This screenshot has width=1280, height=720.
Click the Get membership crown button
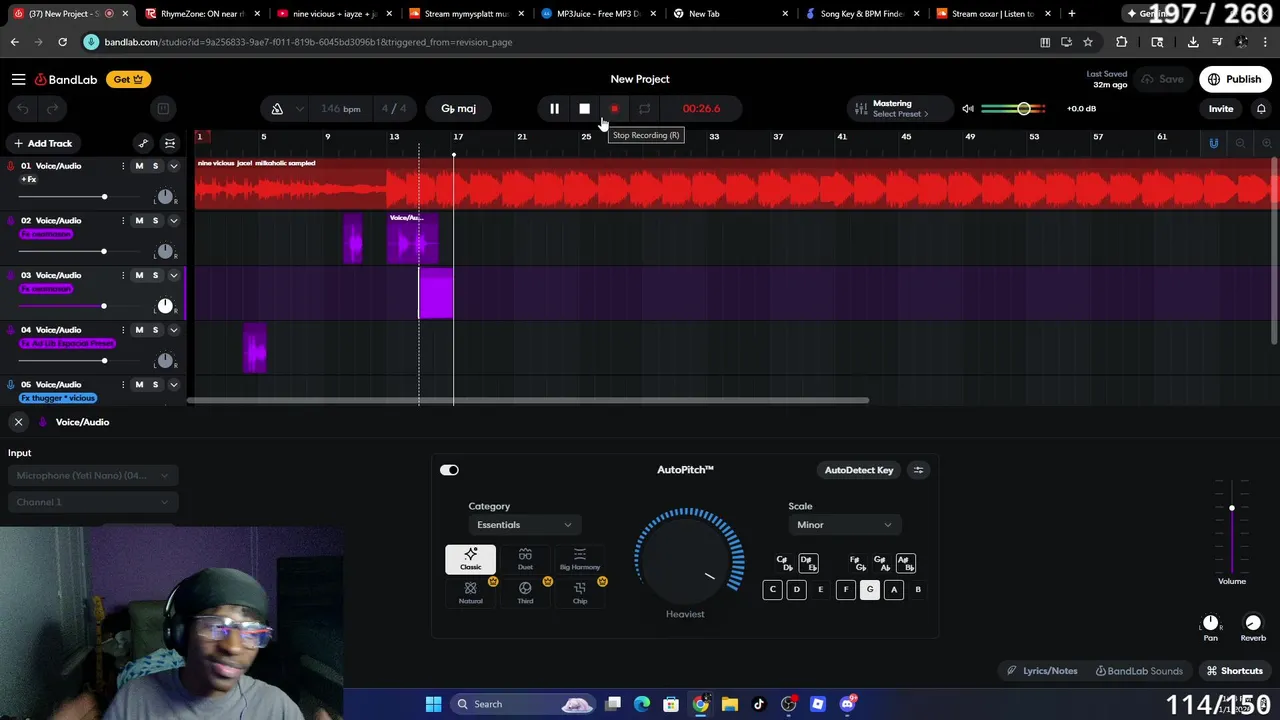[x=128, y=79]
